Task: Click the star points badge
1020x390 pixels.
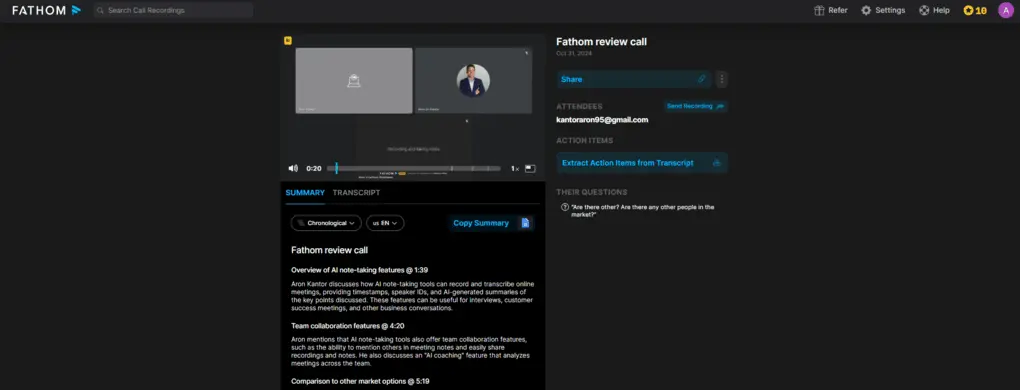Action: tap(974, 10)
